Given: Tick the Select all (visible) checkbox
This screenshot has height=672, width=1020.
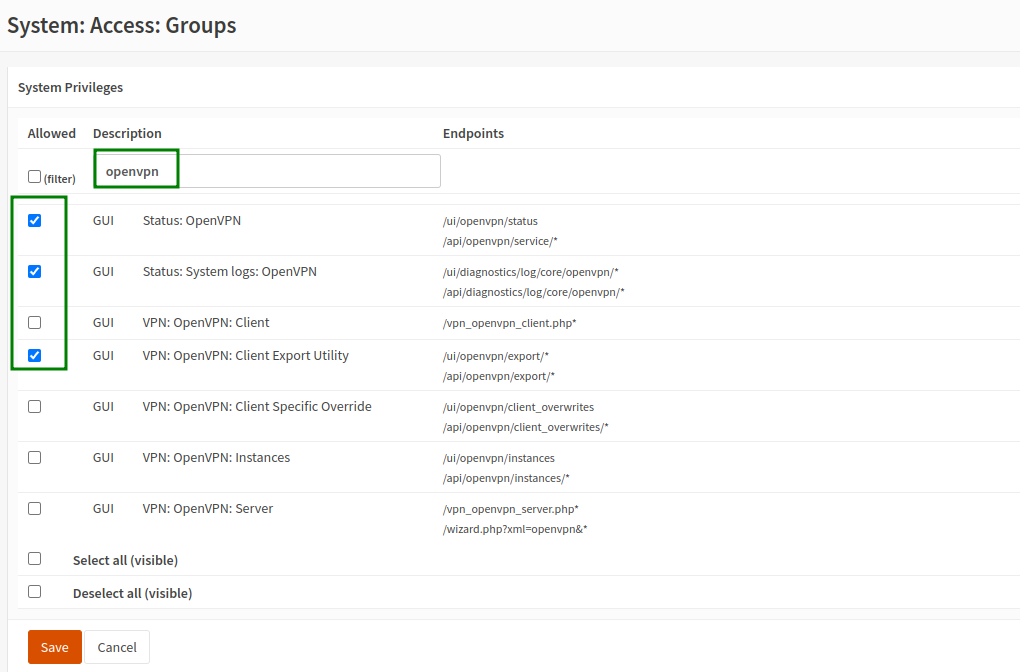Looking at the screenshot, I should 34,559.
